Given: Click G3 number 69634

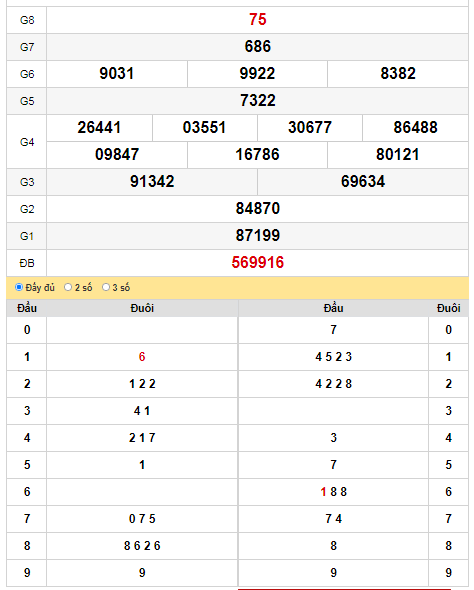Looking at the screenshot, I should click(x=363, y=182).
